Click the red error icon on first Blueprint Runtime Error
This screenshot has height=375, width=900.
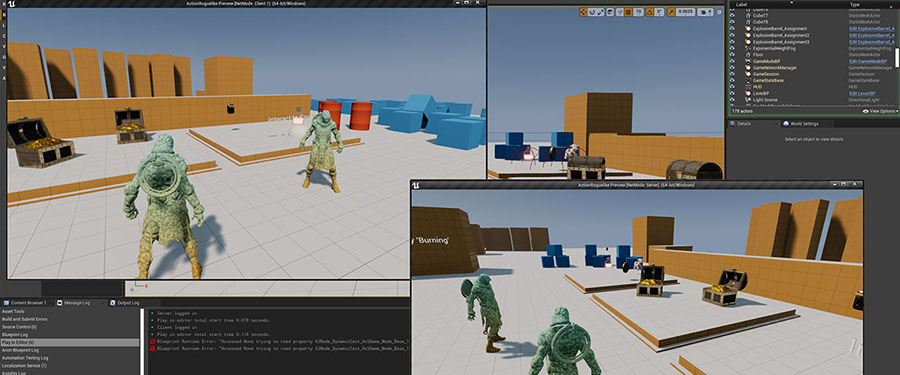(x=152, y=342)
